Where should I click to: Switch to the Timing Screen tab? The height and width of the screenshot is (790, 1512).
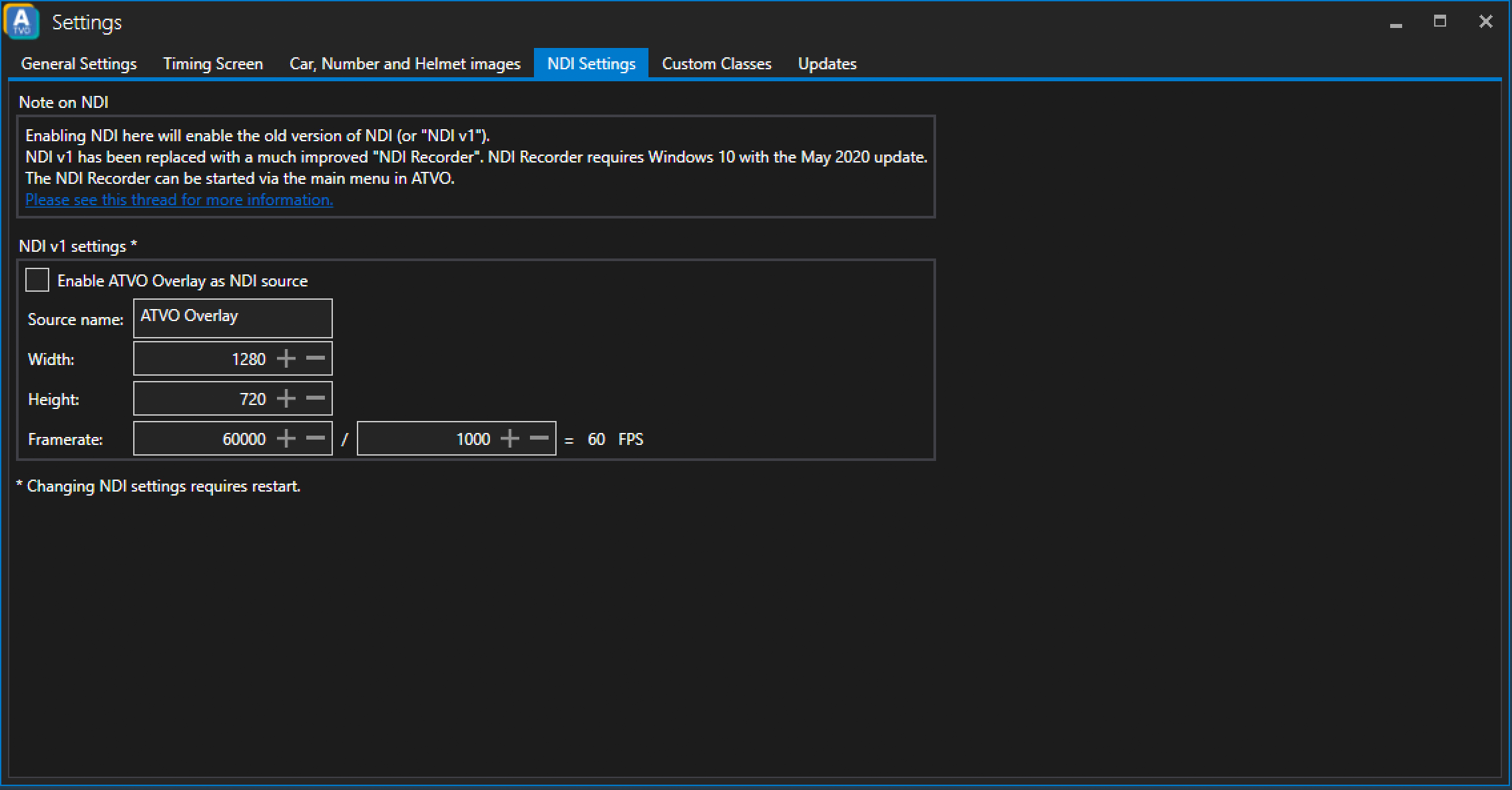(213, 64)
